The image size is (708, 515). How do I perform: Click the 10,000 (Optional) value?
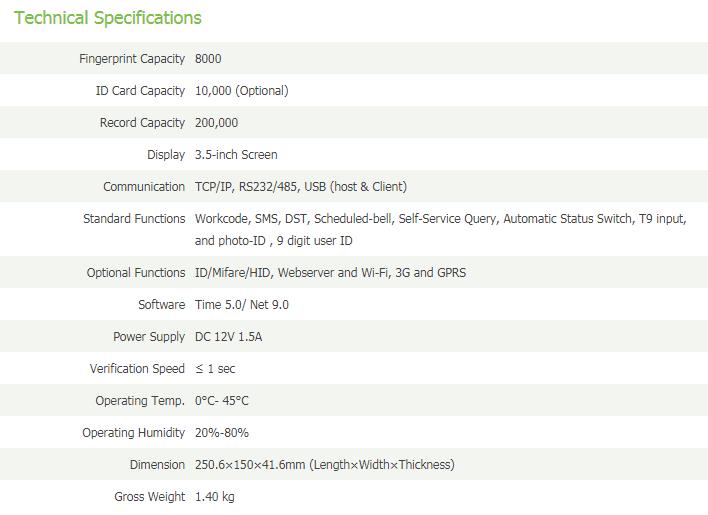tap(242, 91)
